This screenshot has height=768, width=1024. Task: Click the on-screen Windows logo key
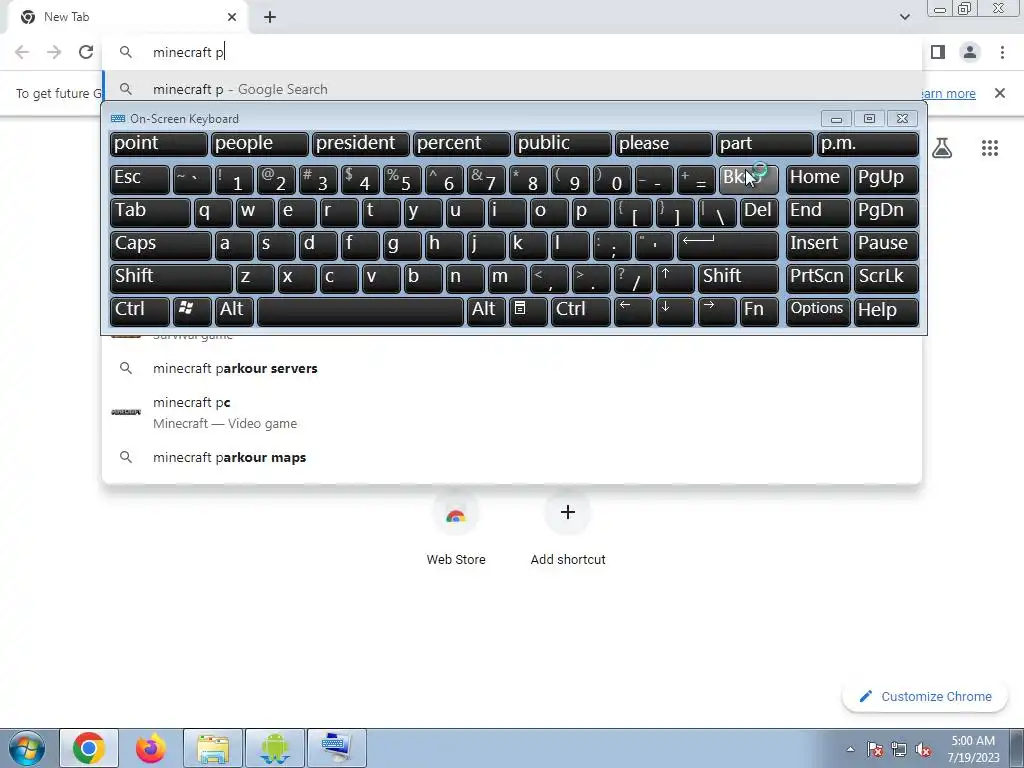pyautogui.click(x=192, y=311)
